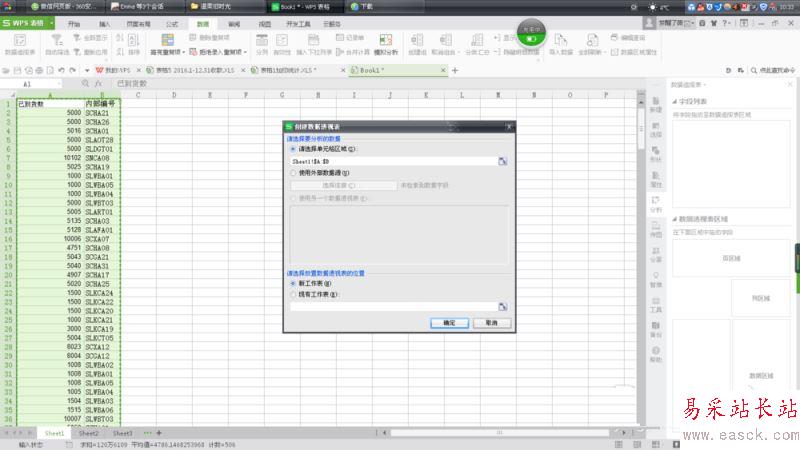Click the Refresh All (全部刷新) icon

pyautogui.click(x=592, y=40)
